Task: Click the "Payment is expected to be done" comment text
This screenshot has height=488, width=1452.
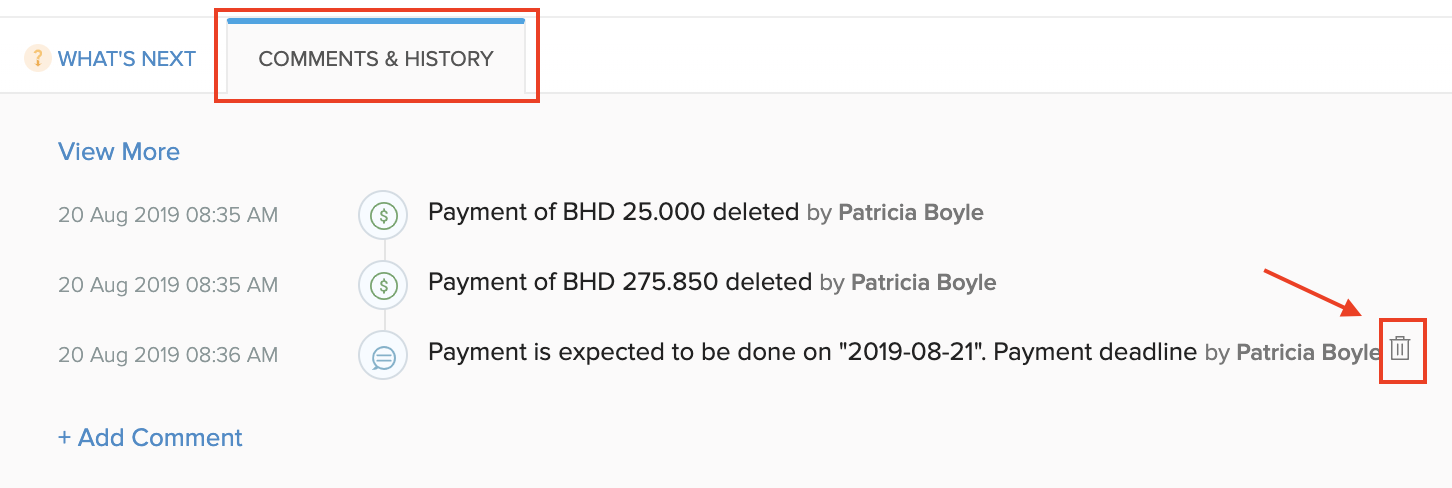Action: [562, 352]
